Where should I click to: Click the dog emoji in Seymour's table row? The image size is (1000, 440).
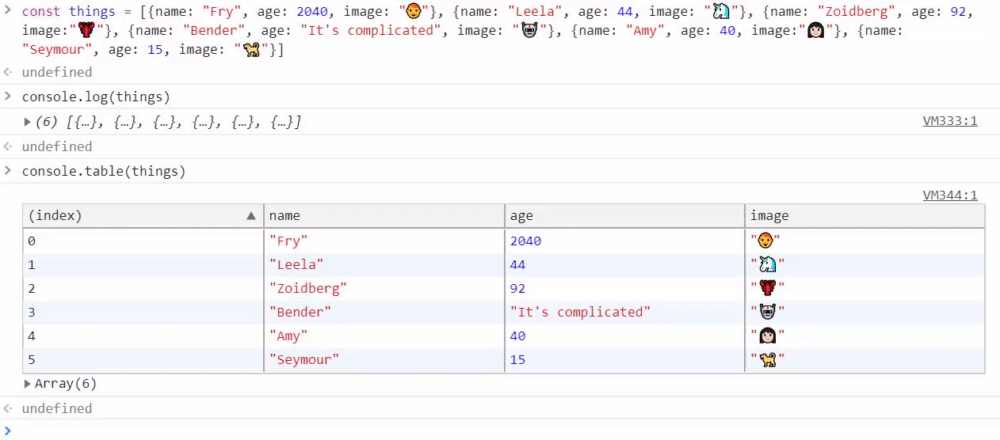pos(766,360)
